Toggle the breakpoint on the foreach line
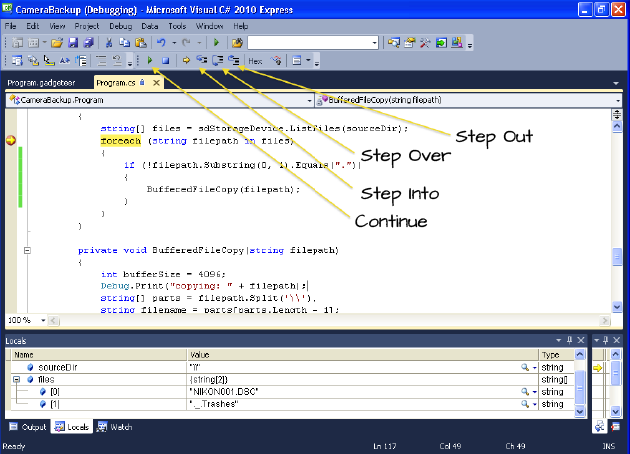630x454 pixels. point(11,140)
